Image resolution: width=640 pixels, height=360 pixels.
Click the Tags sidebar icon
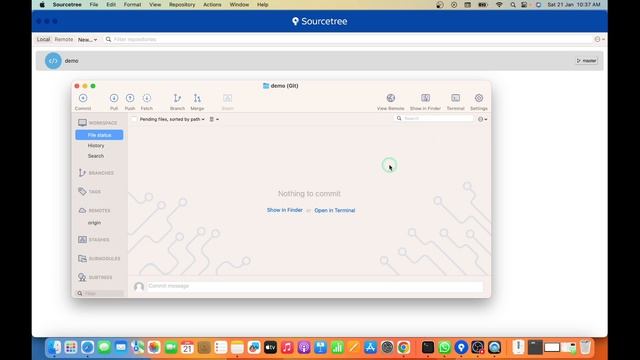(82, 191)
